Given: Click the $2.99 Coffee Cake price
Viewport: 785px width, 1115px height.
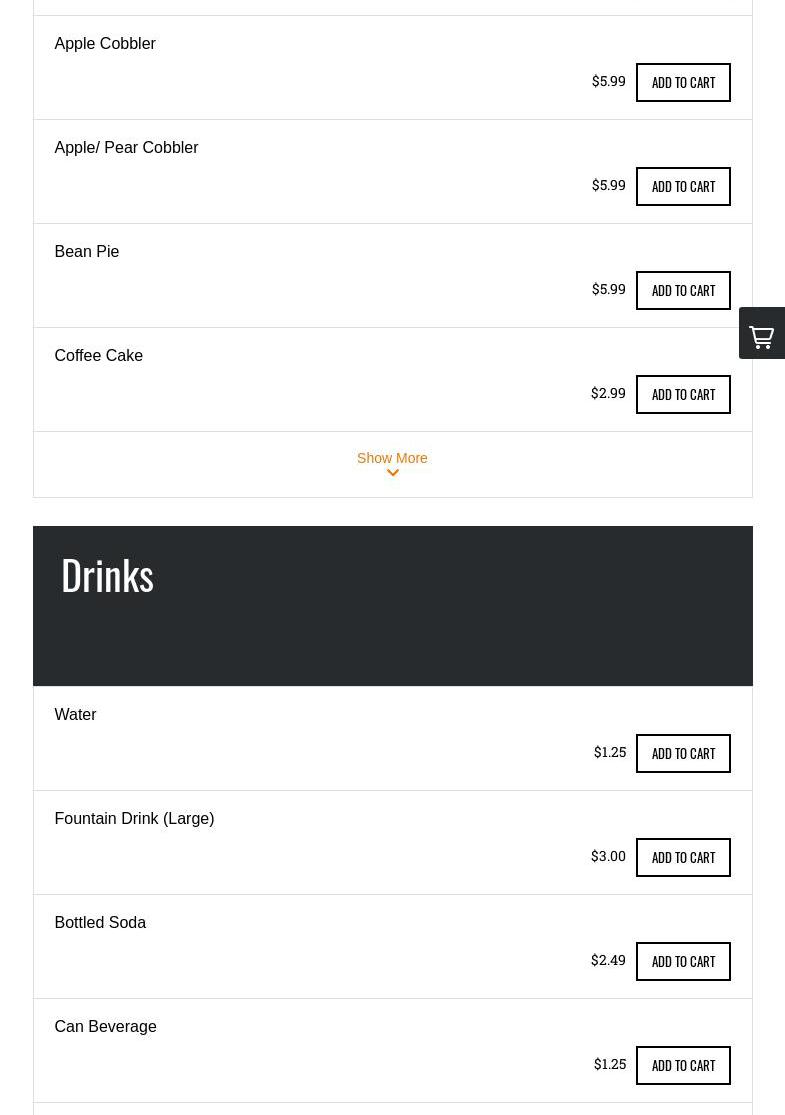Looking at the screenshot, I should (608, 393).
